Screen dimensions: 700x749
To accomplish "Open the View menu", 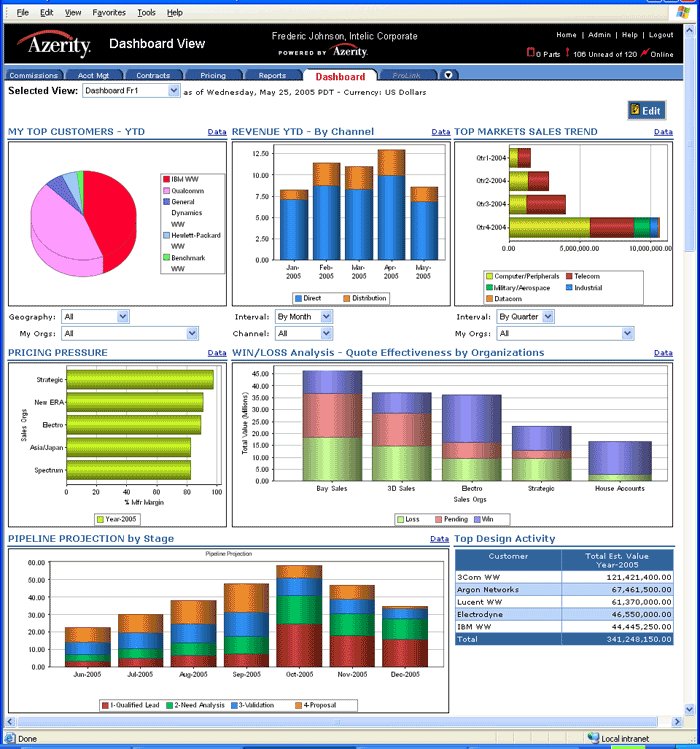I will (x=73, y=12).
